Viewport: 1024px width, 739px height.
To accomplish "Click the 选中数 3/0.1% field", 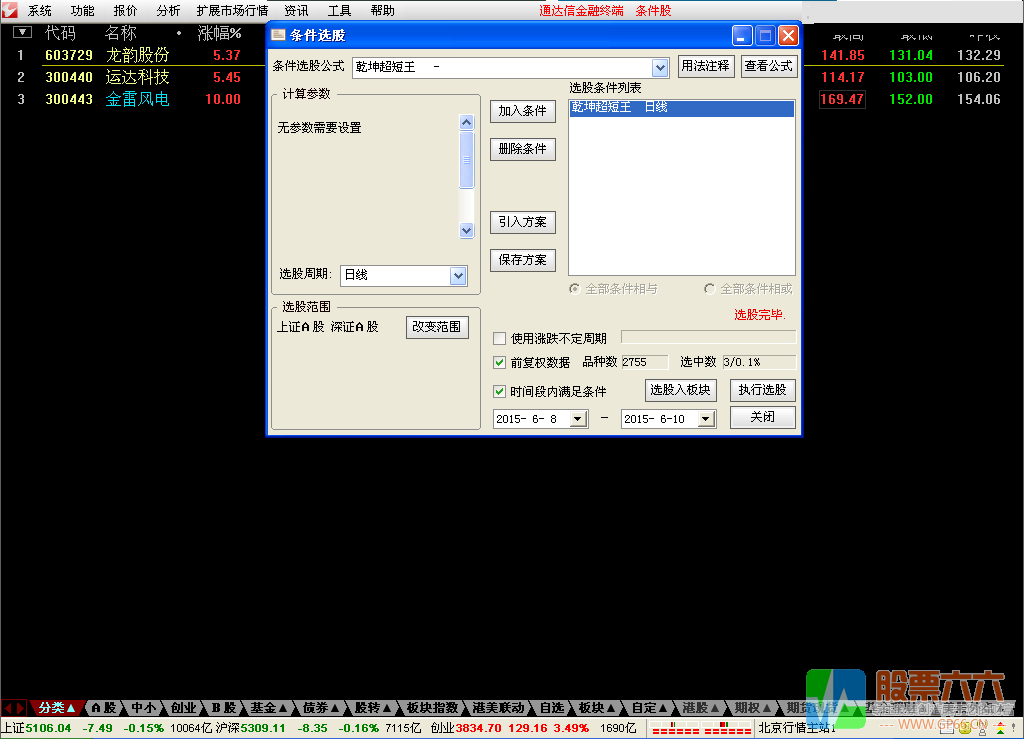I will pyautogui.click(x=760, y=362).
